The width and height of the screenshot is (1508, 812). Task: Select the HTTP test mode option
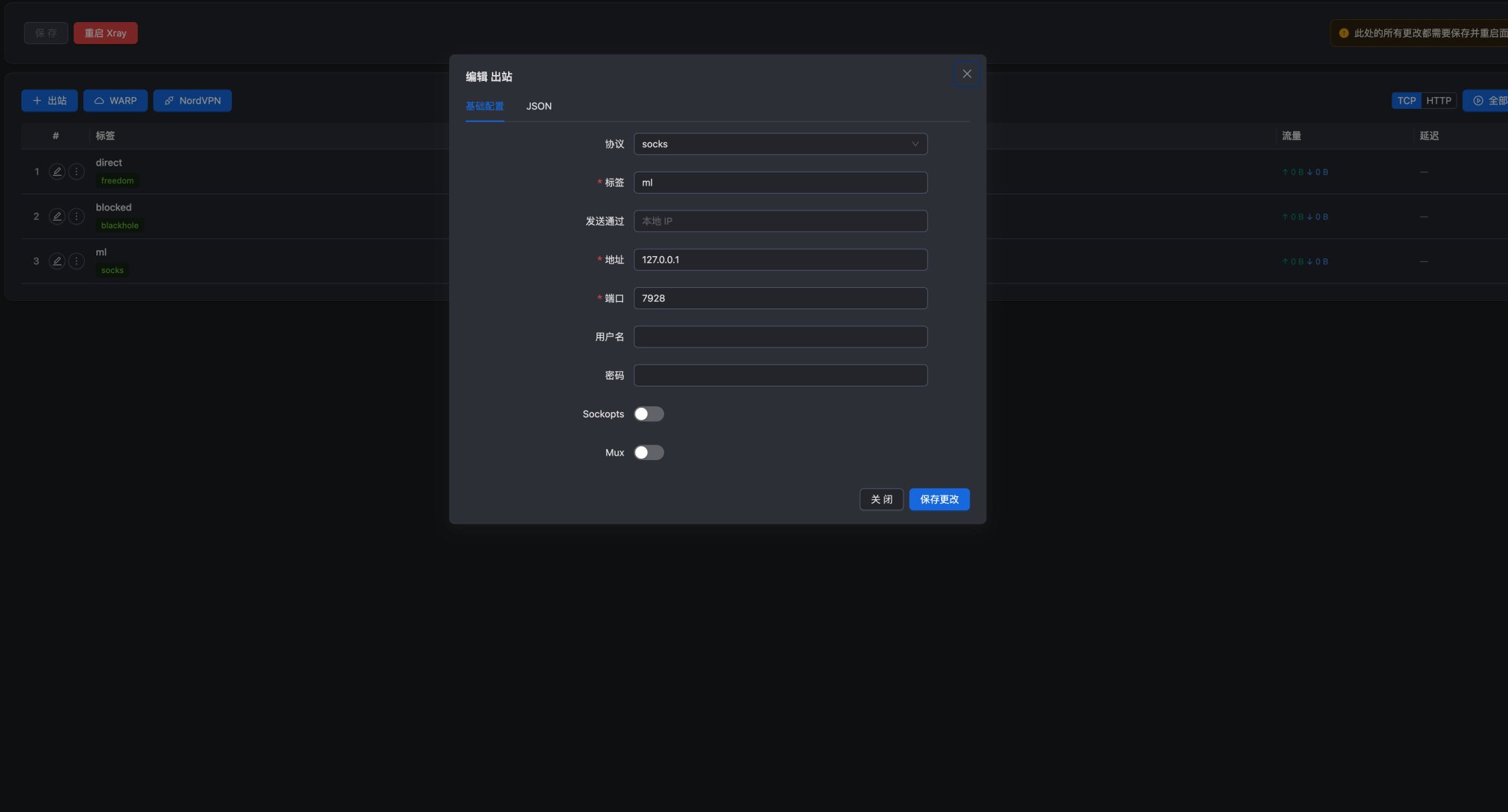tap(1439, 101)
